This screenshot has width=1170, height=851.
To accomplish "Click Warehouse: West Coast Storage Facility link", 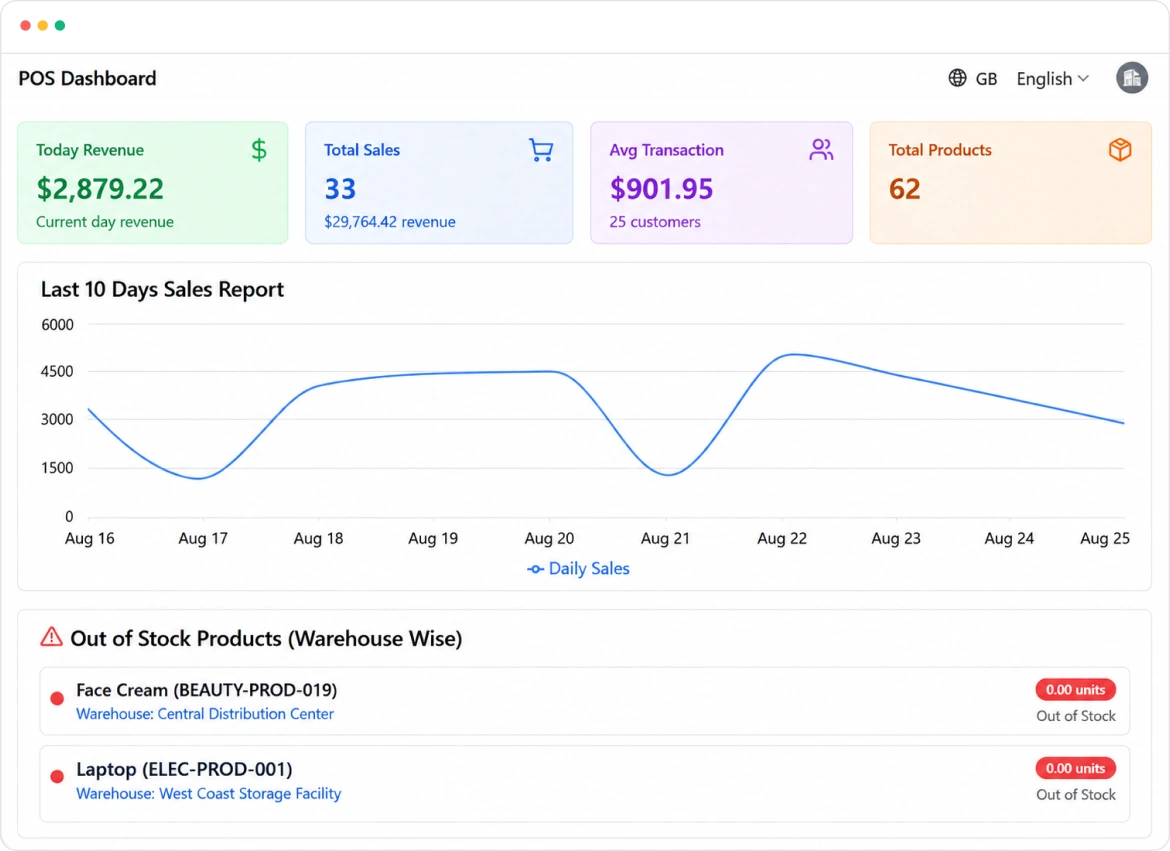I will coord(208,794).
